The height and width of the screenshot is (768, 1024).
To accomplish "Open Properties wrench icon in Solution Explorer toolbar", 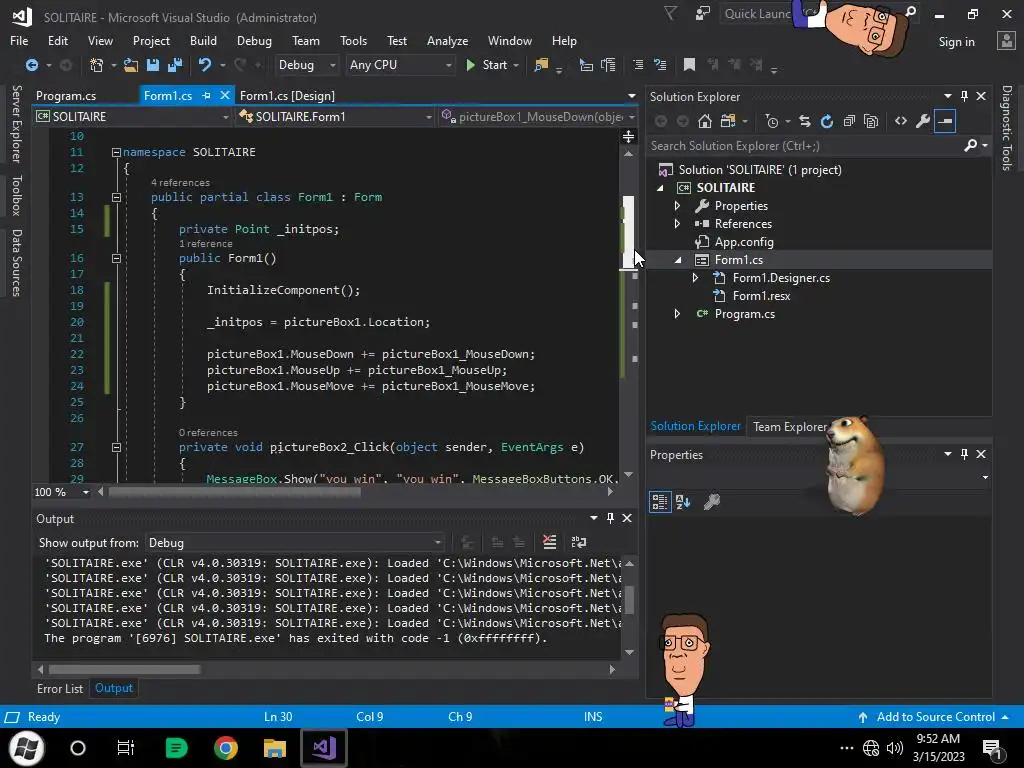I will click(x=923, y=121).
